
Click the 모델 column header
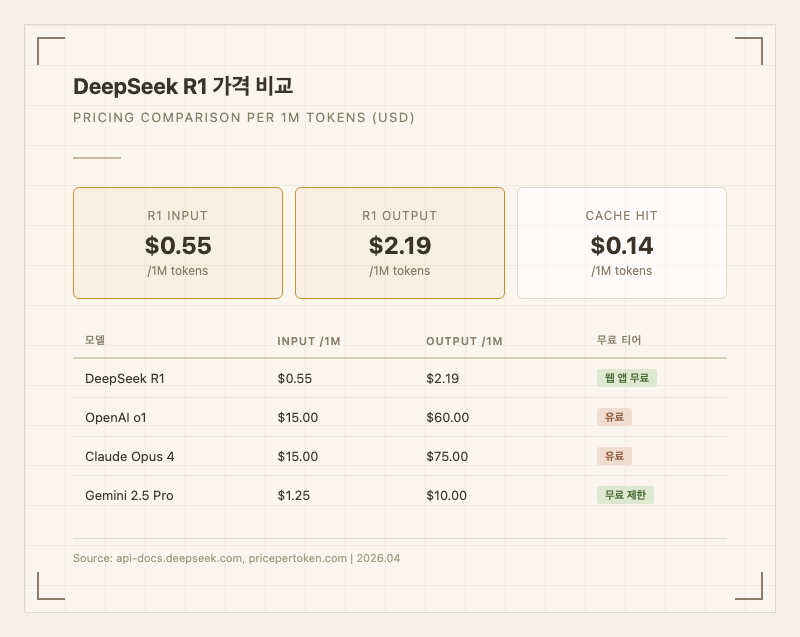tap(95, 341)
